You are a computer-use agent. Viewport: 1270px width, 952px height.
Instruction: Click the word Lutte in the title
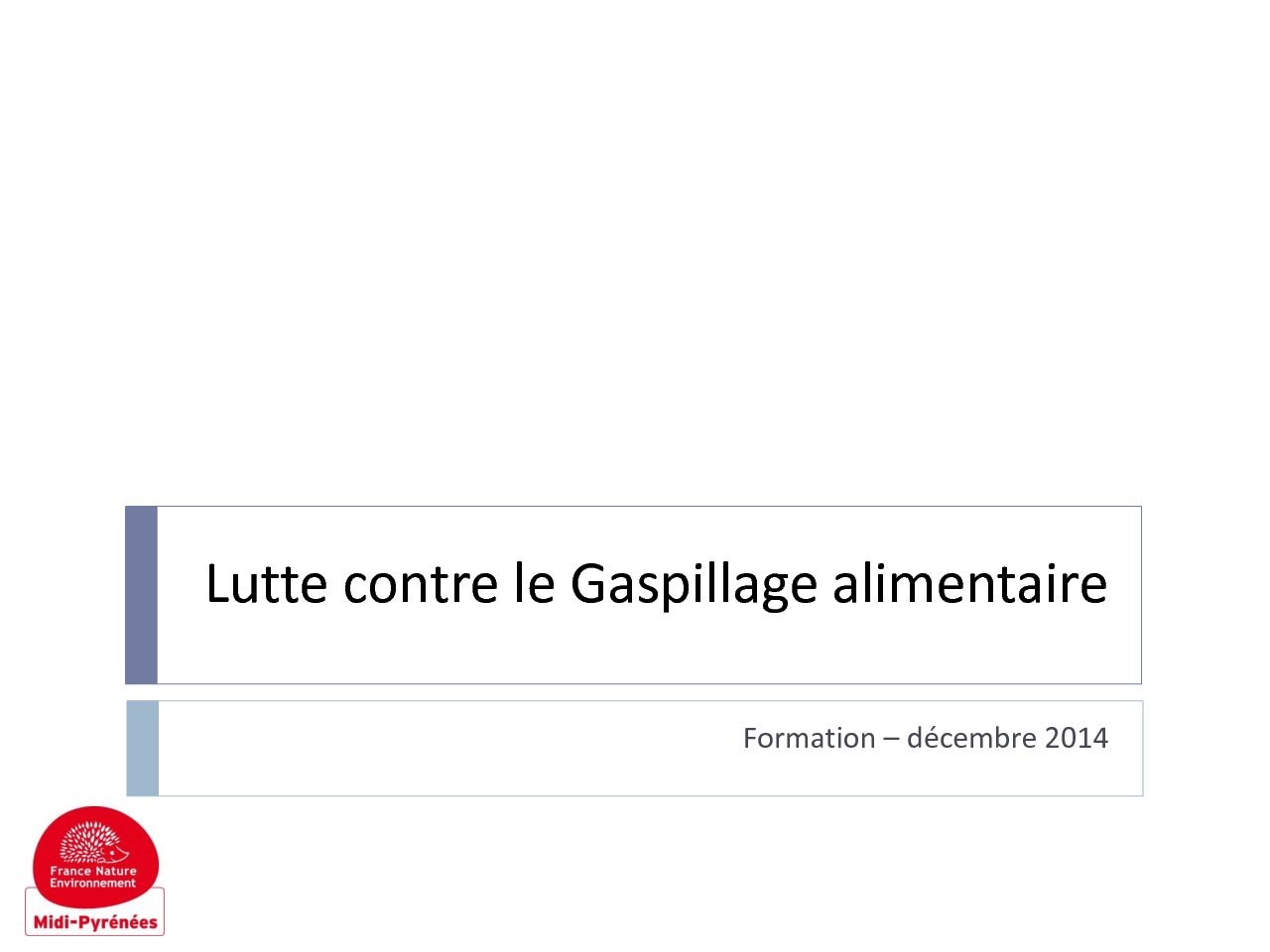[x=266, y=582]
